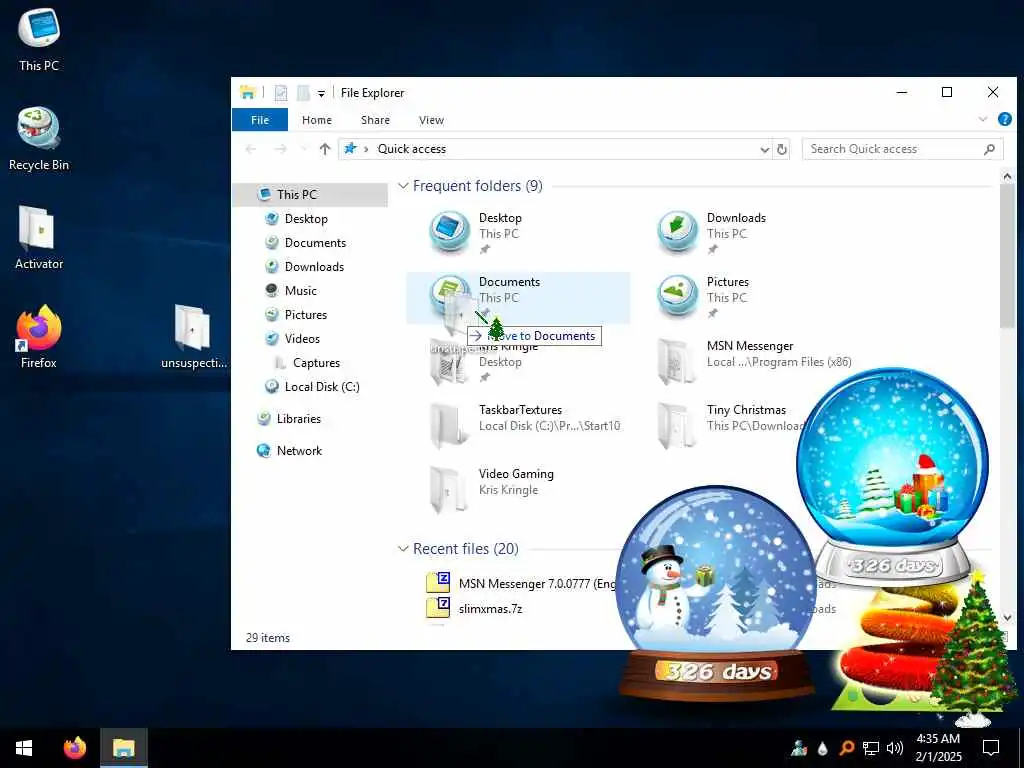Collapse the Recent files section

tap(403, 549)
